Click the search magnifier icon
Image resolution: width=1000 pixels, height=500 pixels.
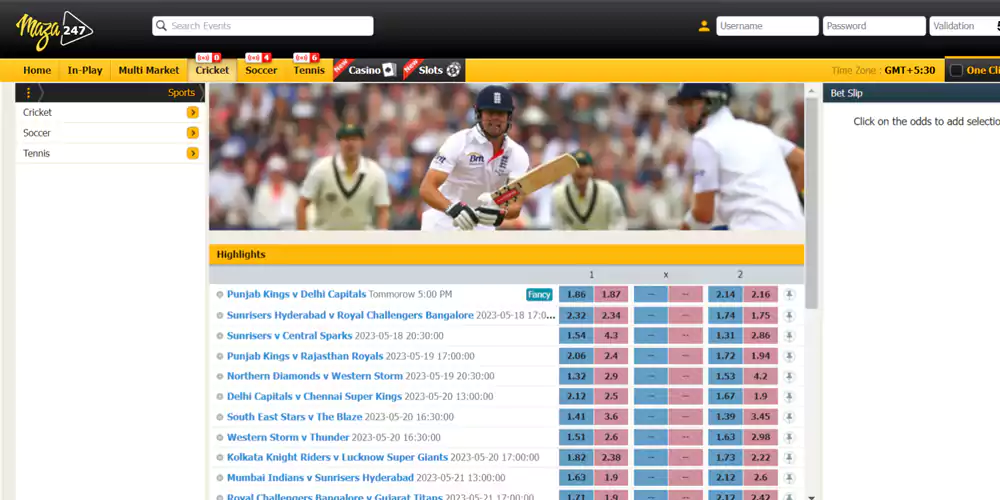tap(162, 26)
